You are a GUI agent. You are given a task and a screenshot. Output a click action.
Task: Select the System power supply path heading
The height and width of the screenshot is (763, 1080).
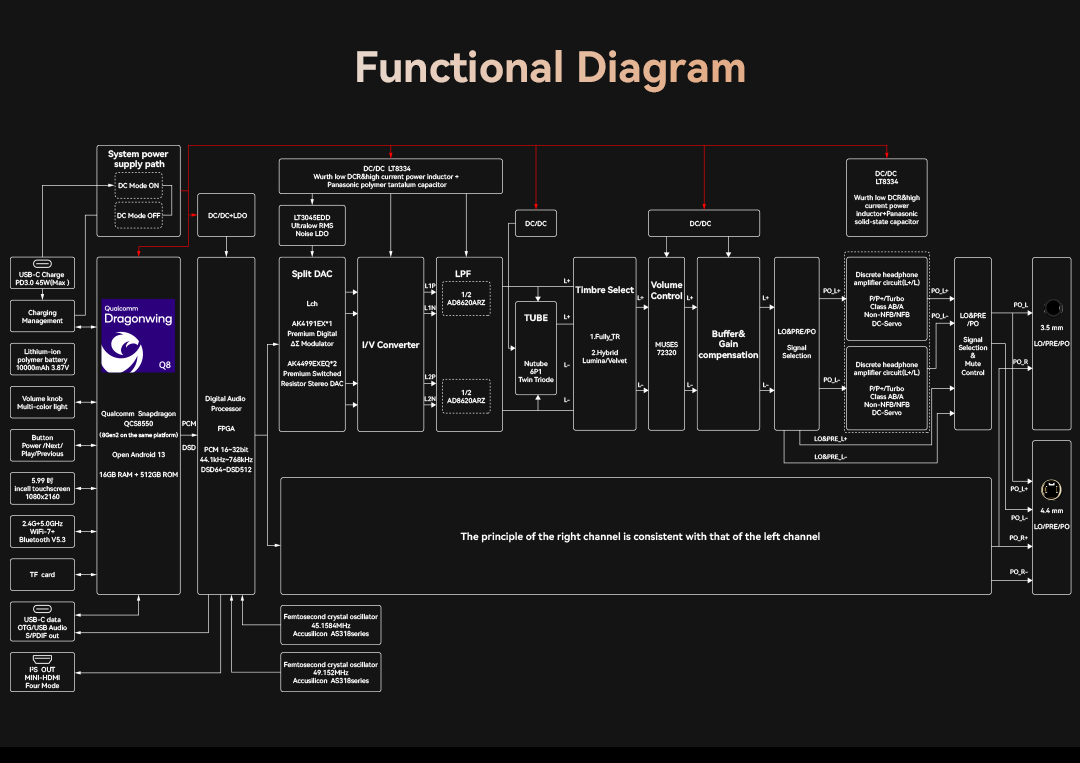(138, 159)
